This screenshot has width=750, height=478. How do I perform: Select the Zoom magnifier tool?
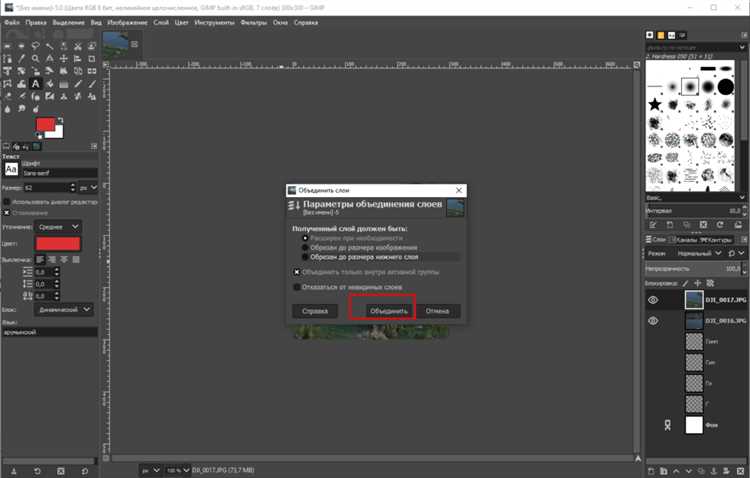[35, 58]
